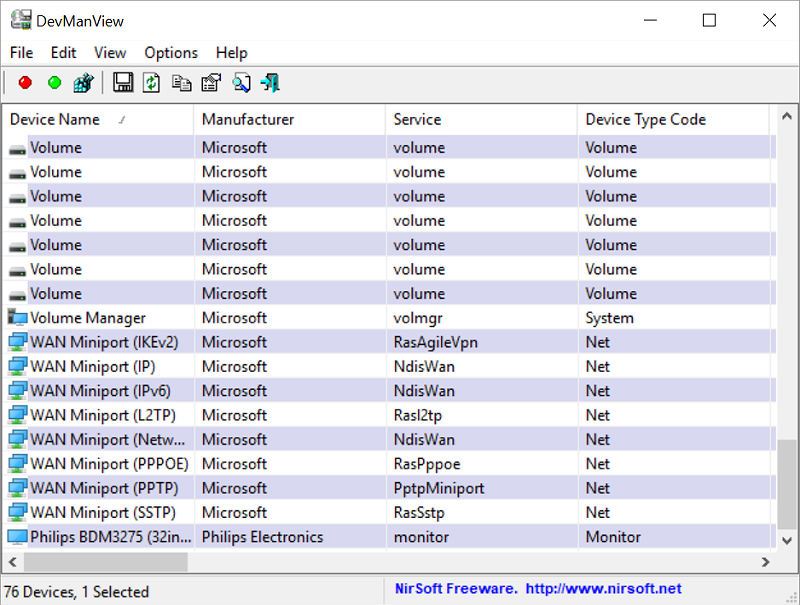Open the Edit menu
The width and height of the screenshot is (800, 605).
point(63,53)
